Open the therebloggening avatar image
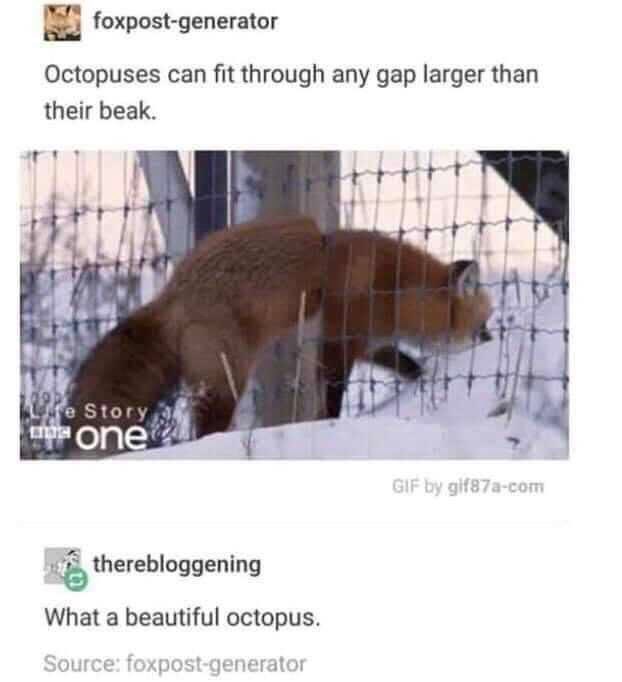 [x=62, y=565]
